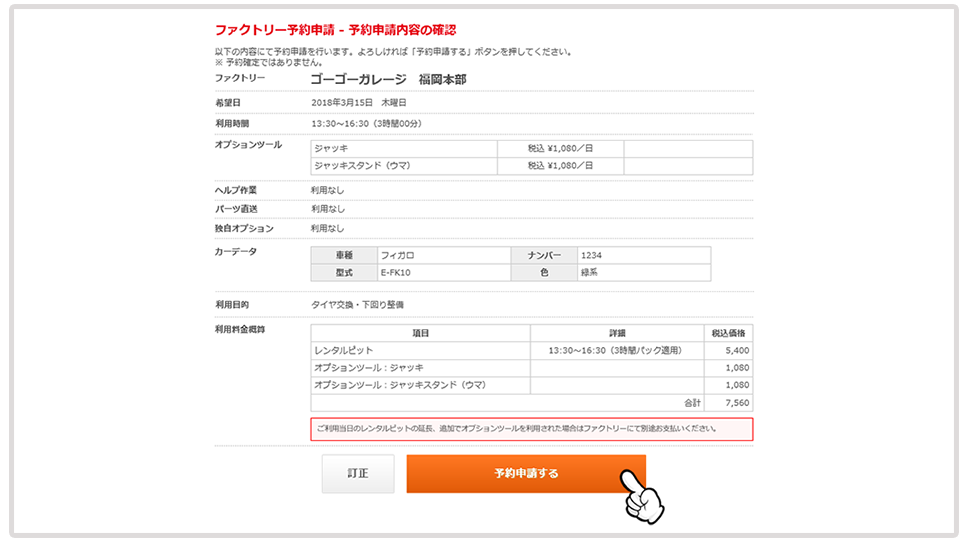Click the orange 予約申請する button

coord(525,474)
